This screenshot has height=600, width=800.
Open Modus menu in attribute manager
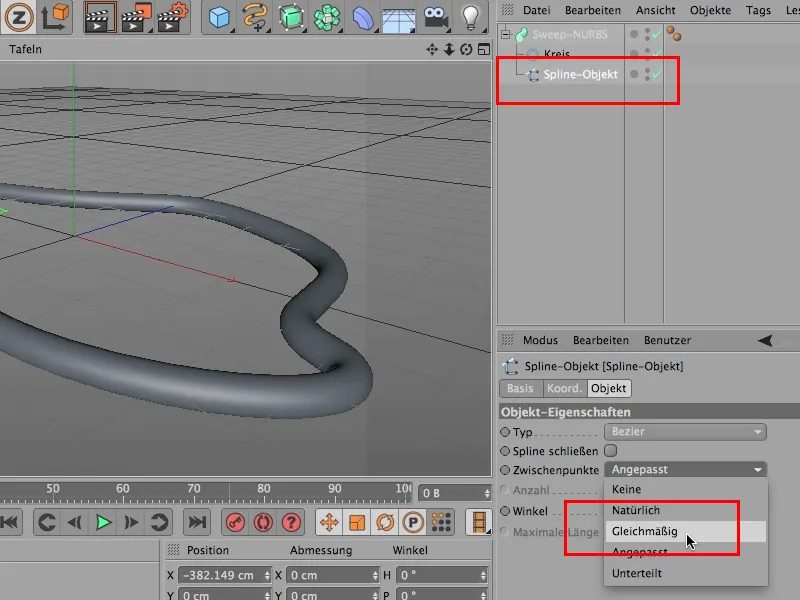[540, 340]
